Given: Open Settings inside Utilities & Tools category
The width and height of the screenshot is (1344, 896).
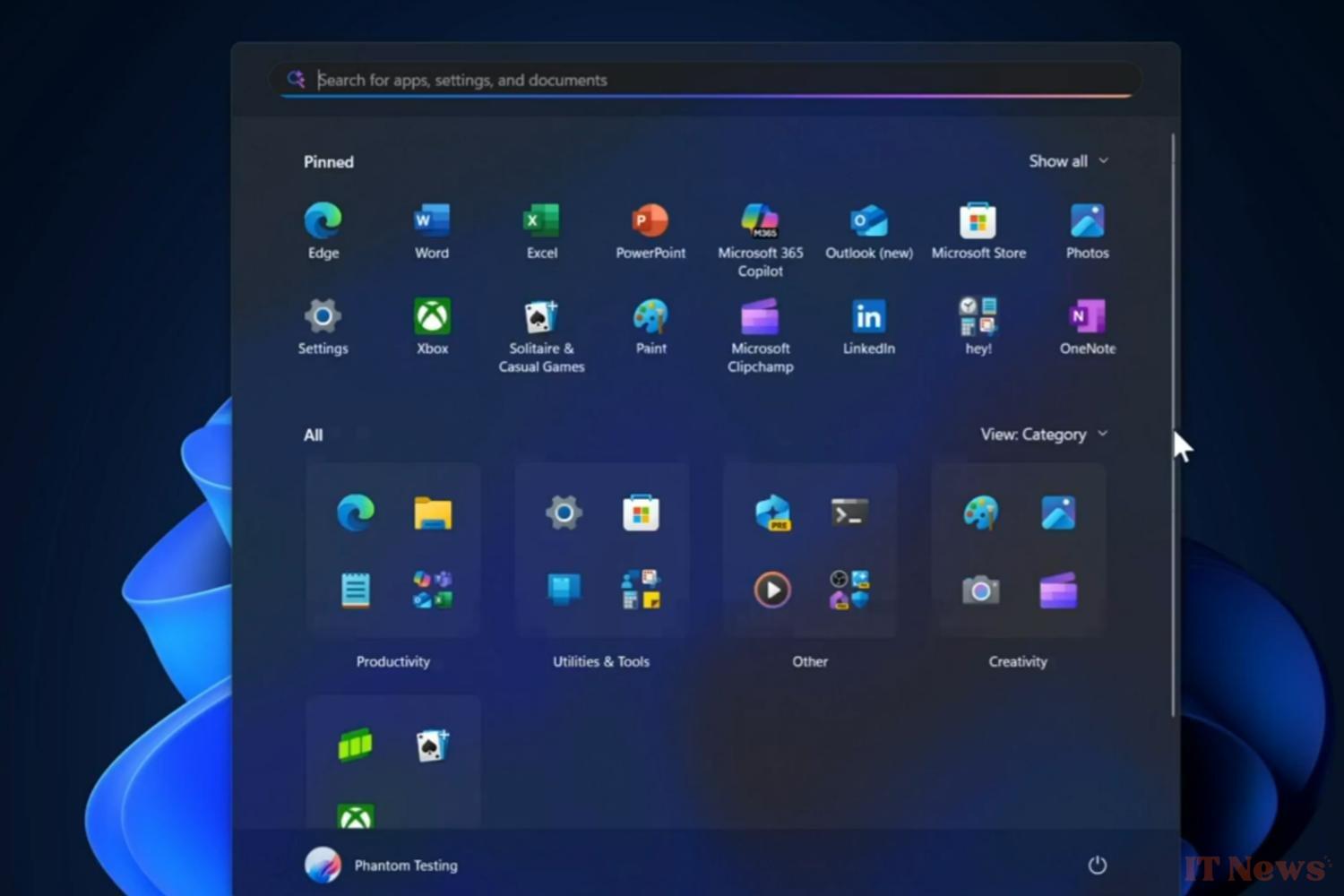Looking at the screenshot, I should [564, 513].
